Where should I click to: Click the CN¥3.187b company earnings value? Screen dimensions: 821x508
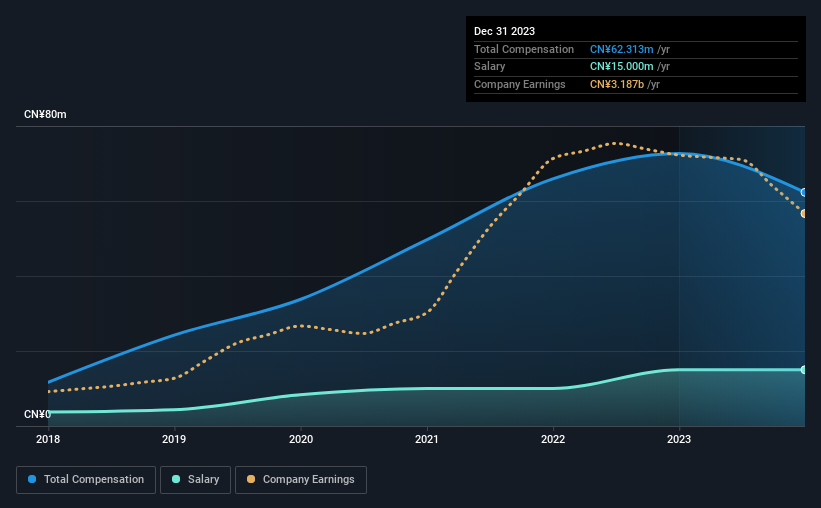pyautogui.click(x=617, y=84)
